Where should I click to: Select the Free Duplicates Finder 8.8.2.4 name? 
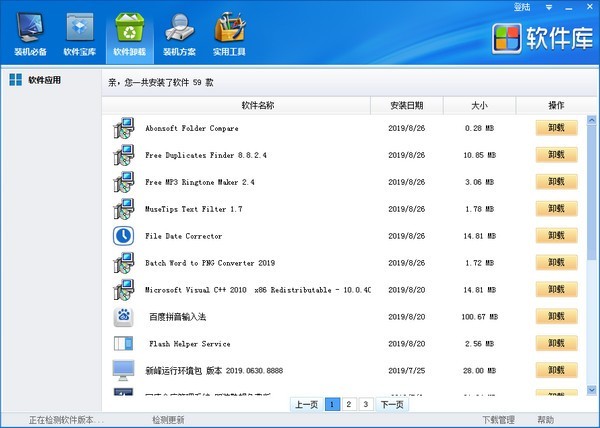tap(206, 155)
